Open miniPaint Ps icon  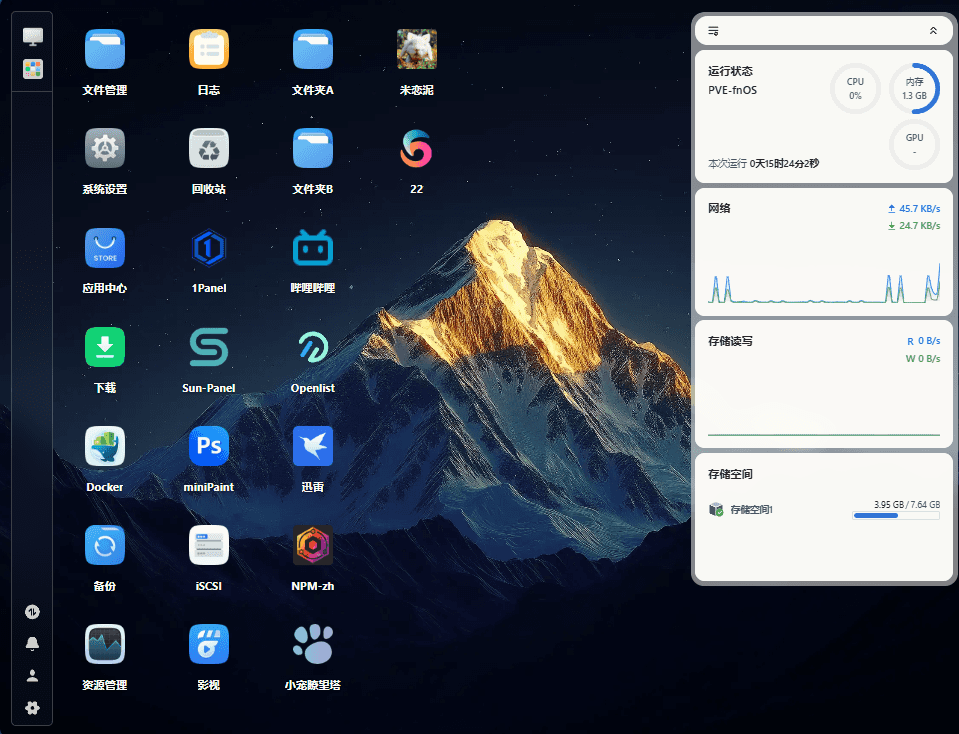[x=209, y=447]
